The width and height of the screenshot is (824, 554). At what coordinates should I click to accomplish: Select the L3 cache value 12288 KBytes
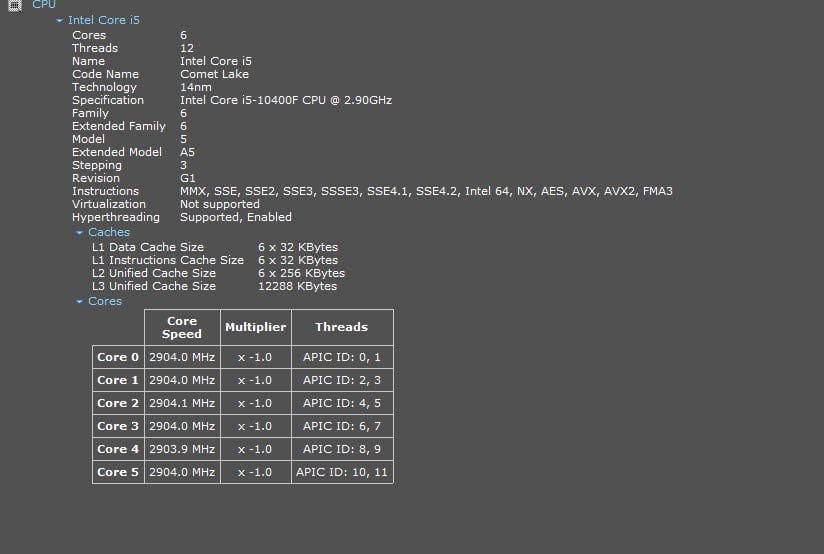tap(297, 286)
